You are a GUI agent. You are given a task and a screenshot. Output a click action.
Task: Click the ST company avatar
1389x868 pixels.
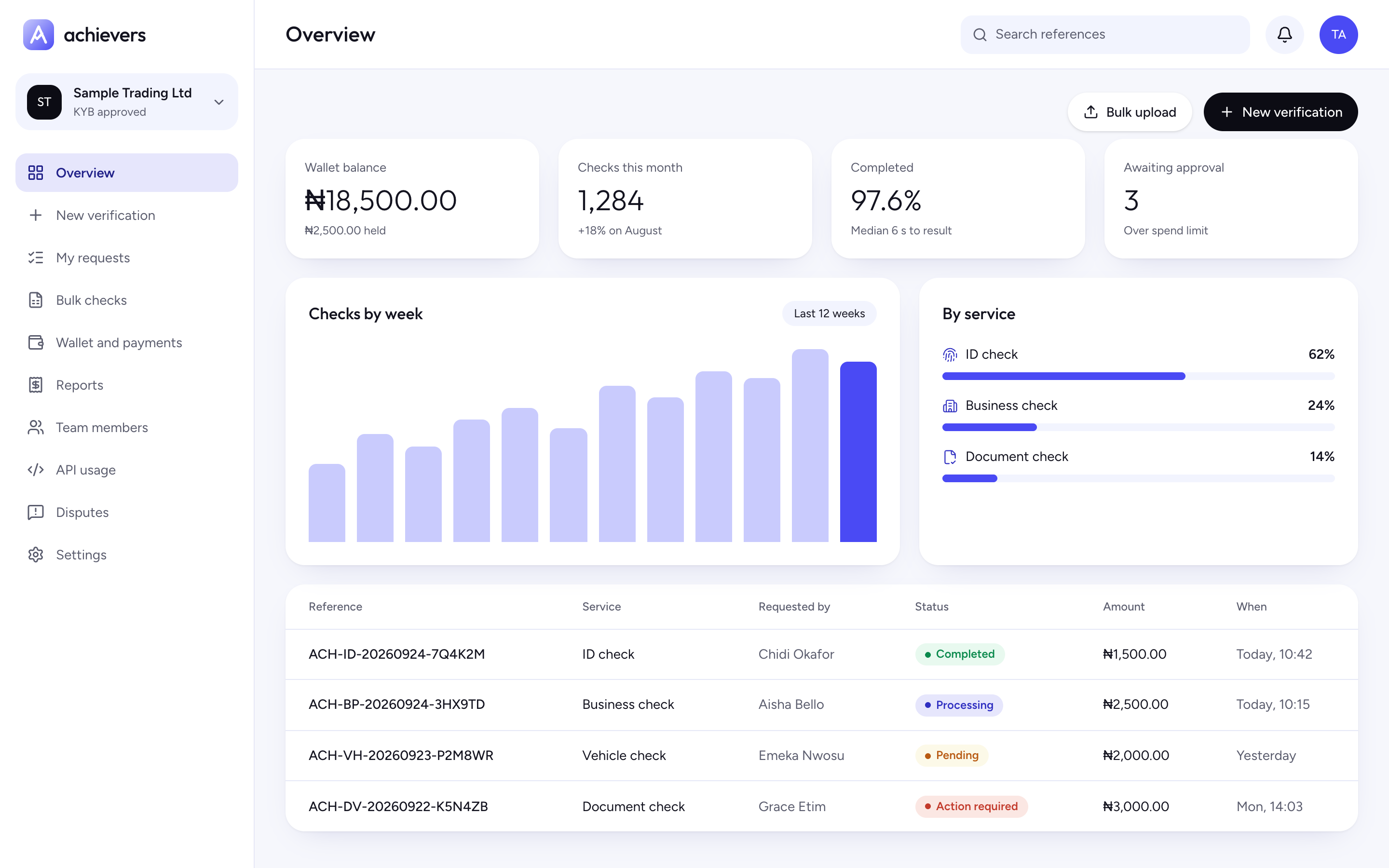44,102
